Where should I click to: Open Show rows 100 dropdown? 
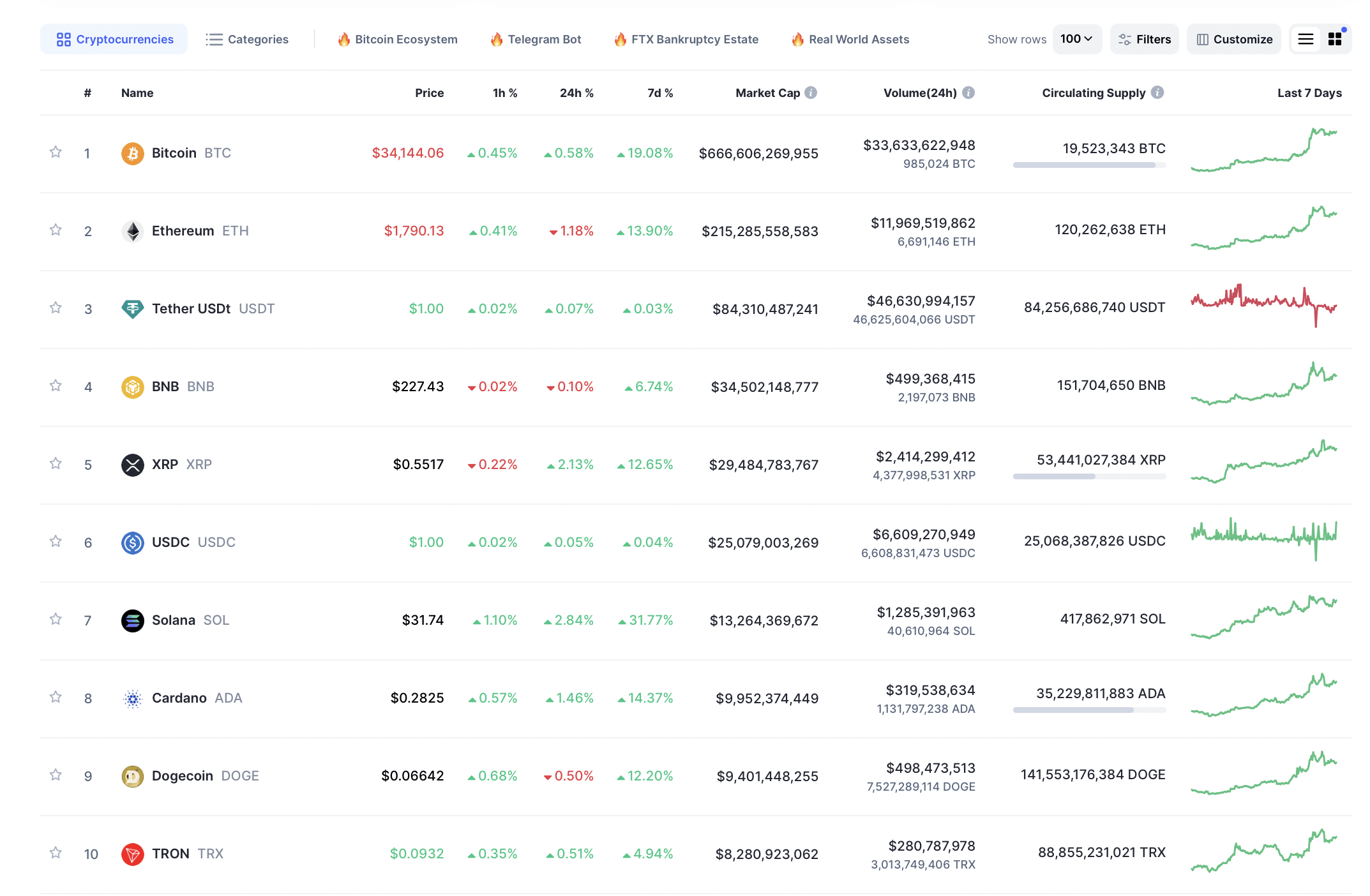point(1077,39)
